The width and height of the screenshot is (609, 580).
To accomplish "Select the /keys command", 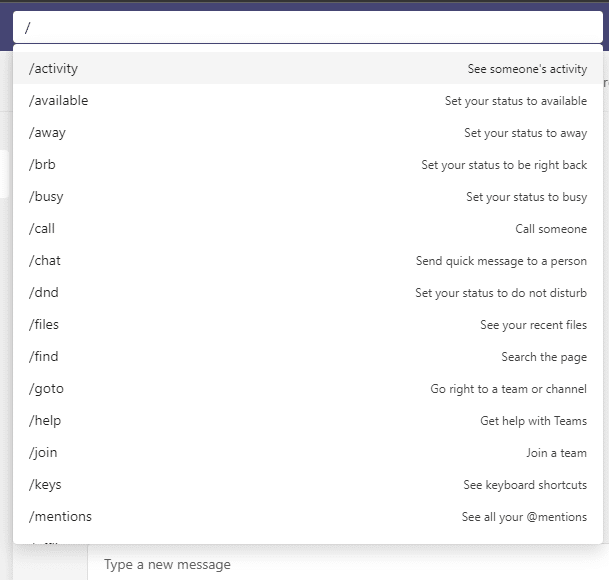I will pos(308,484).
